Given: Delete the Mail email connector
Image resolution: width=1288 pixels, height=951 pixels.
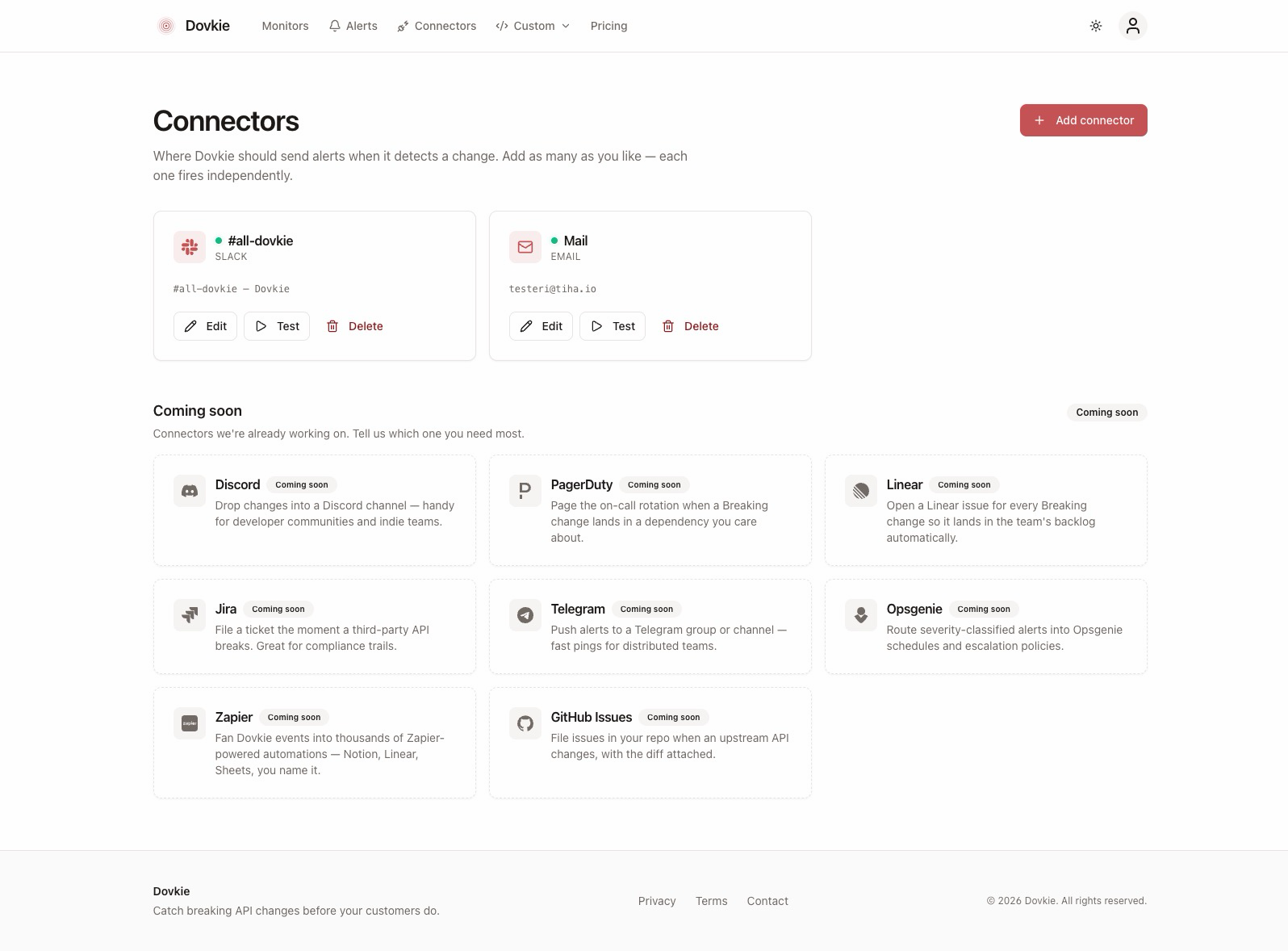Looking at the screenshot, I should click(x=690, y=326).
